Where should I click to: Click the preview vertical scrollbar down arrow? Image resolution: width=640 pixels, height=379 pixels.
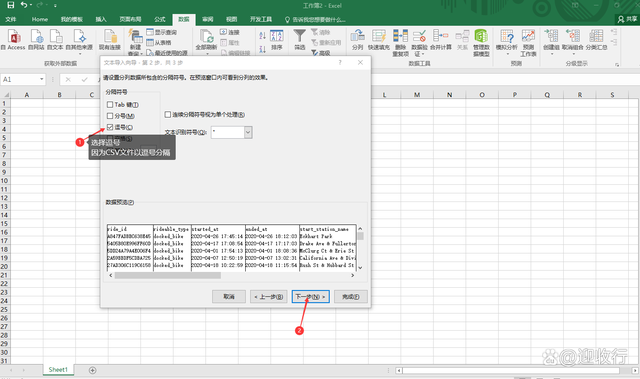pyautogui.click(x=360, y=268)
